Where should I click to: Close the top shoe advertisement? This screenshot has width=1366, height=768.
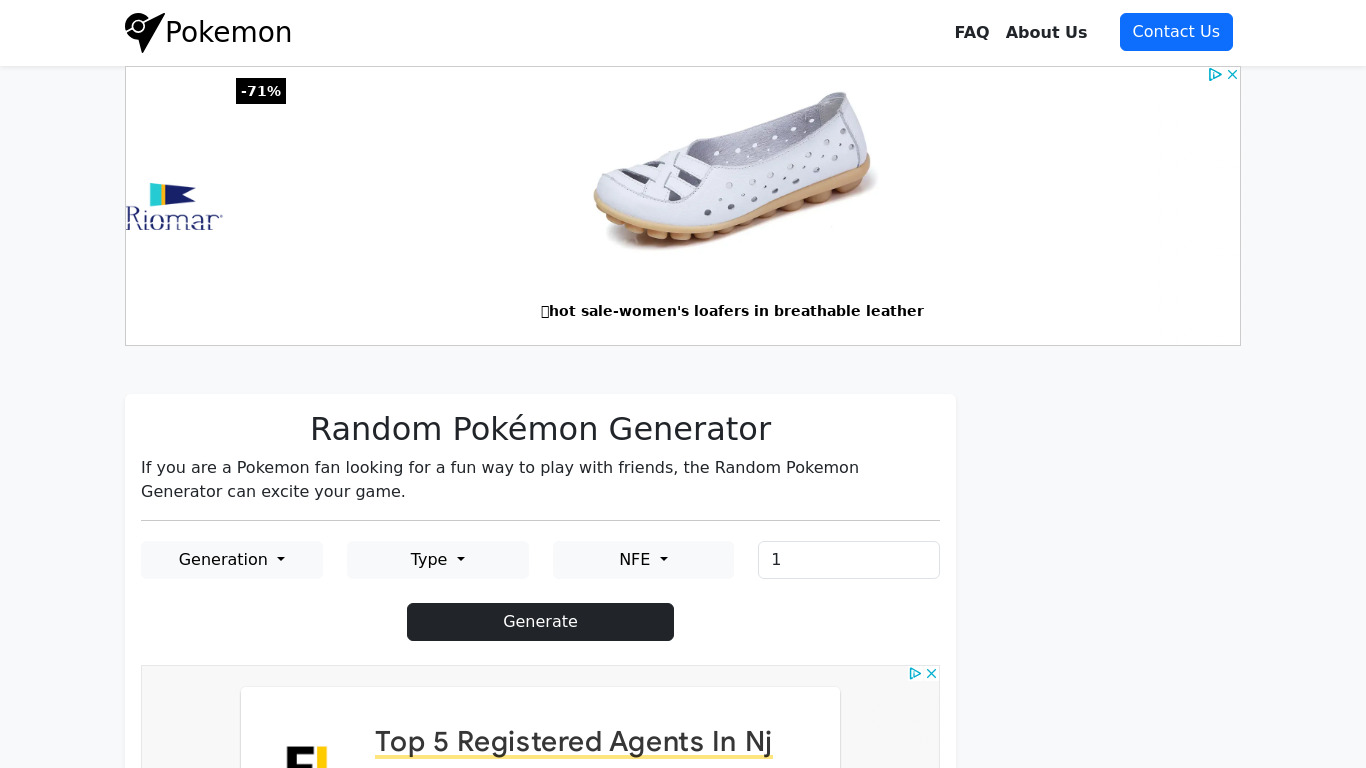[x=1233, y=75]
